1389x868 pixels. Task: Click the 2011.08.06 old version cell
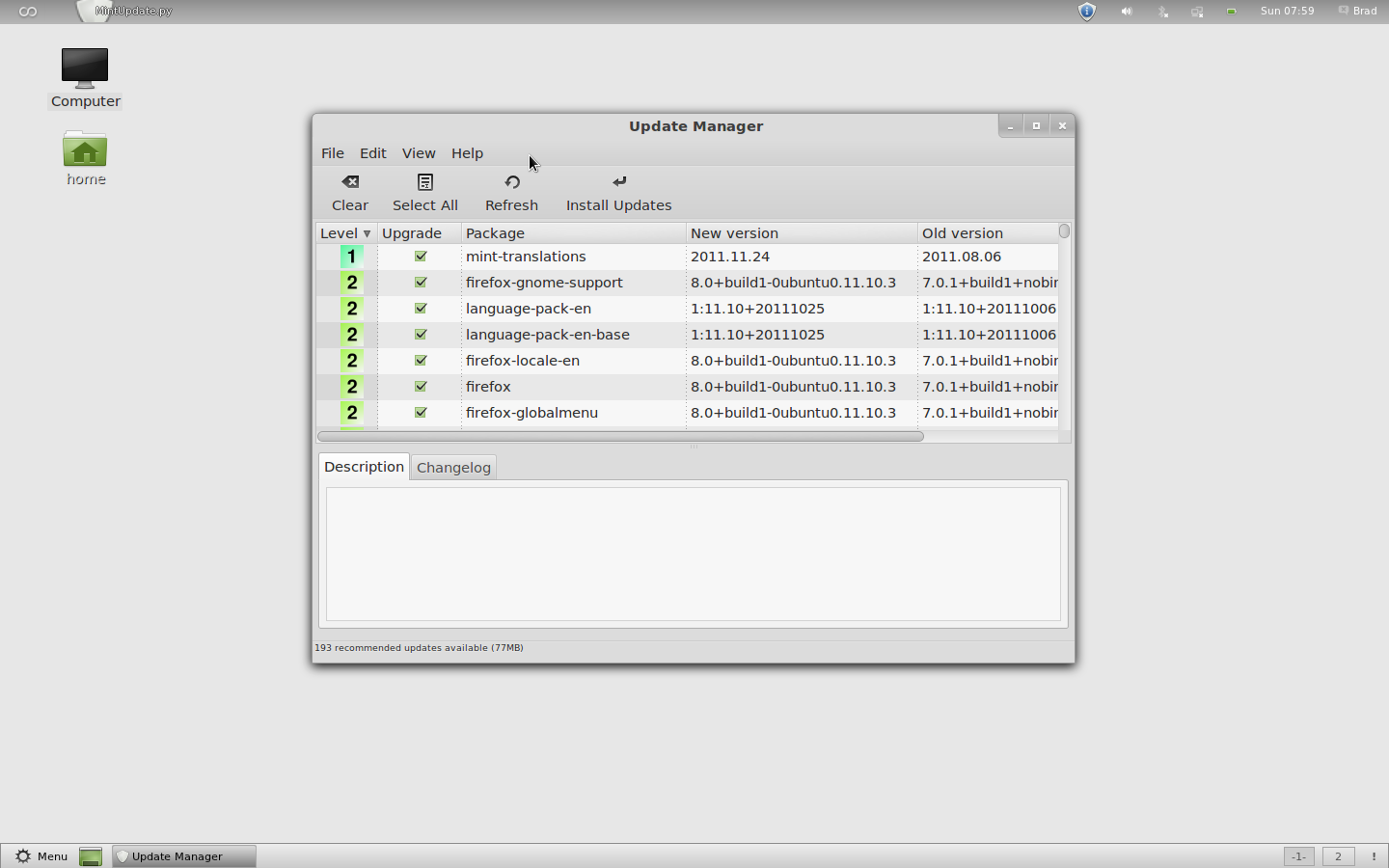pos(962,257)
